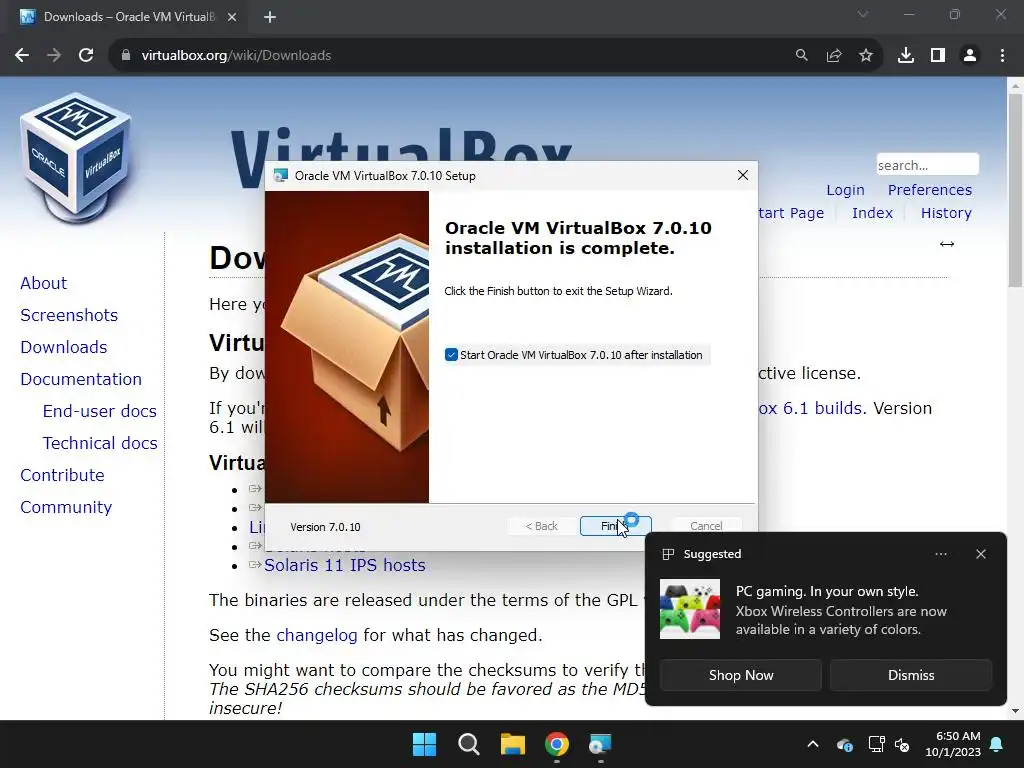
Task: Click the Chrome back arrow
Action: point(22,56)
